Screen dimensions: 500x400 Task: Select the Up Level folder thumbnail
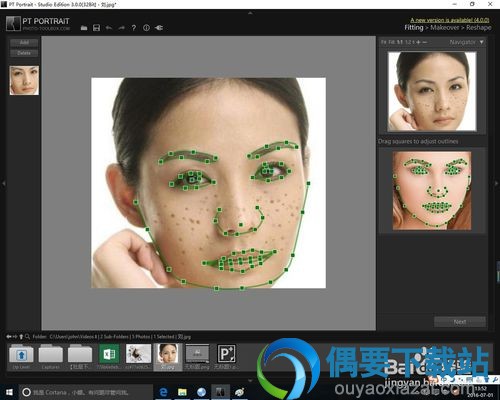click(21, 357)
